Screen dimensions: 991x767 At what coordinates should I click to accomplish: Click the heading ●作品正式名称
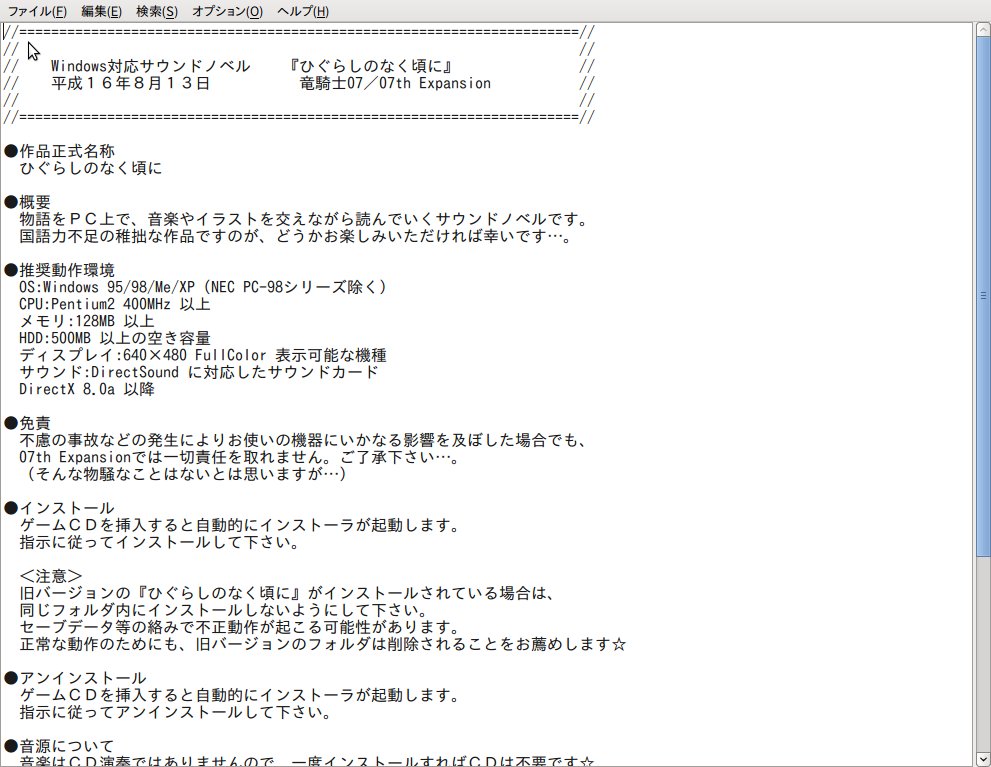[59, 151]
